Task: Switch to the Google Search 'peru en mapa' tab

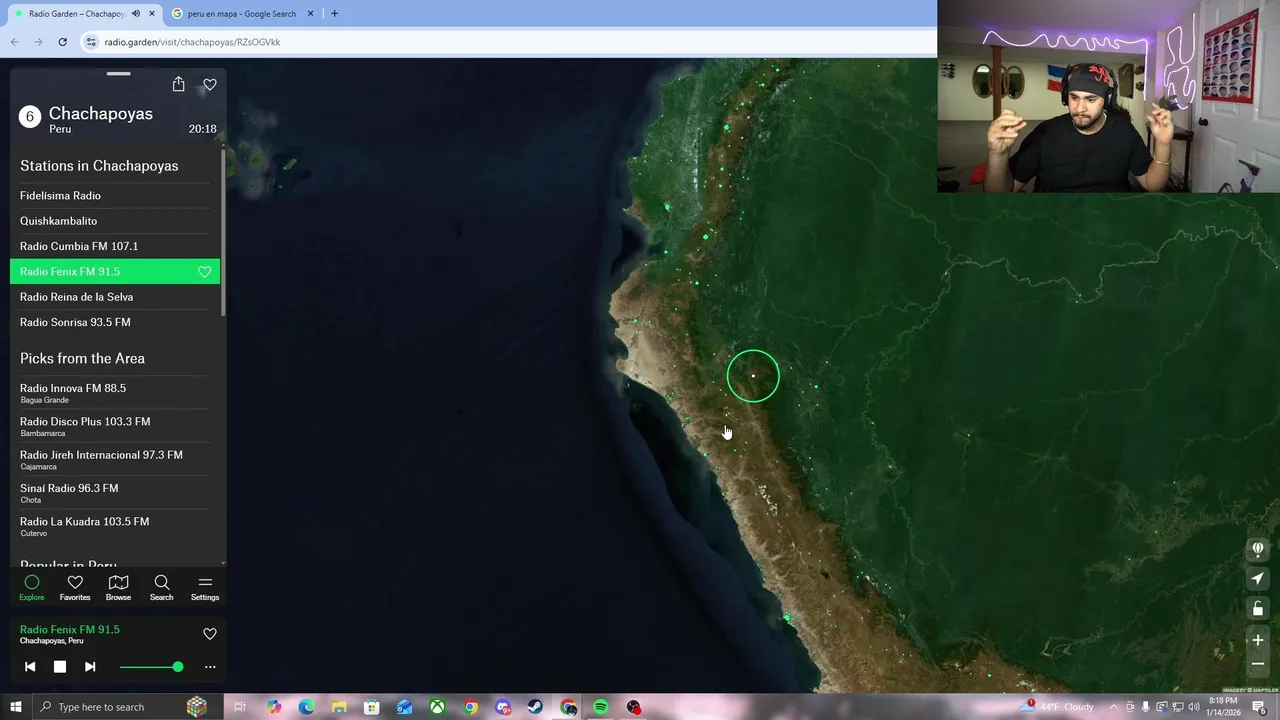Action: [242, 14]
